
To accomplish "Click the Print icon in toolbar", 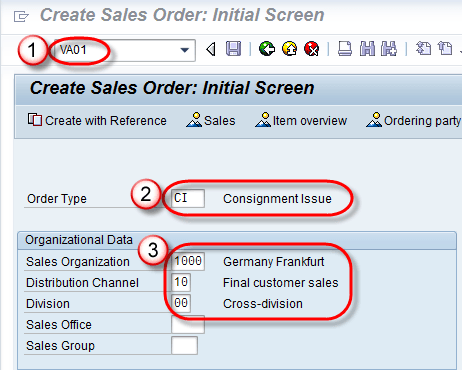I will [345, 49].
